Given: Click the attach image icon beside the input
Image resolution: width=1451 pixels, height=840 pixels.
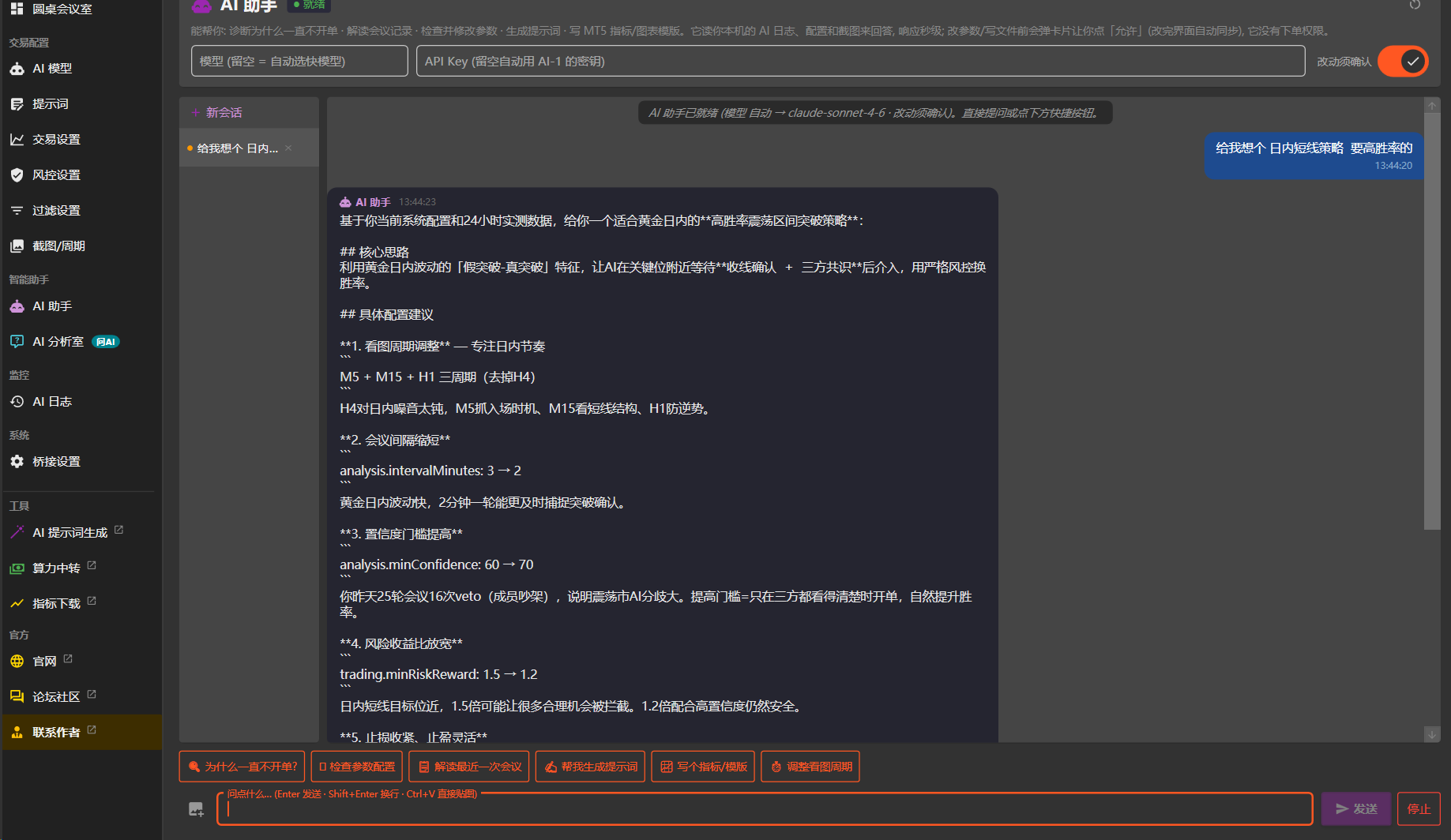Looking at the screenshot, I should (196, 809).
